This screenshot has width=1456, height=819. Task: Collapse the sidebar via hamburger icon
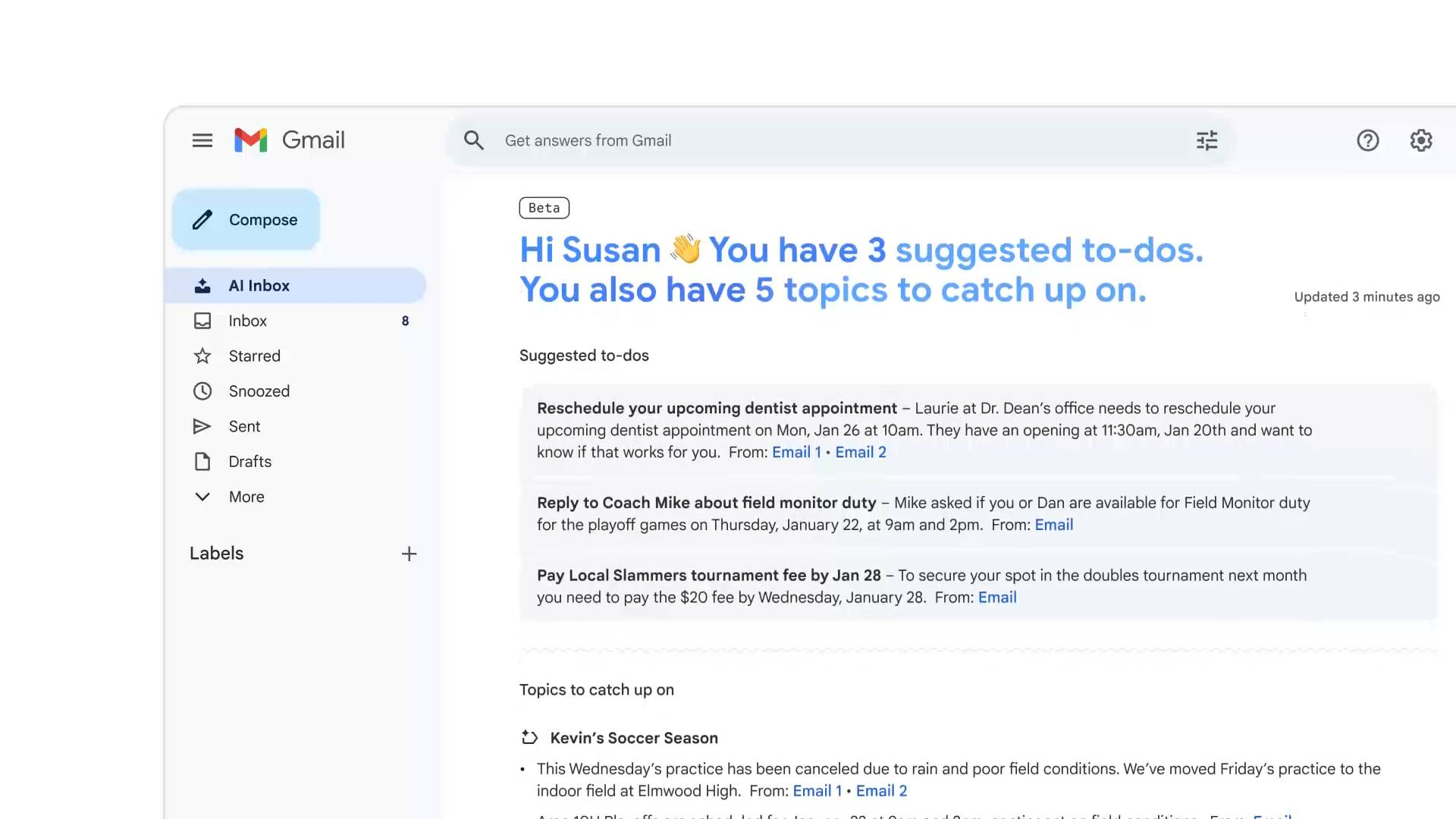[202, 140]
